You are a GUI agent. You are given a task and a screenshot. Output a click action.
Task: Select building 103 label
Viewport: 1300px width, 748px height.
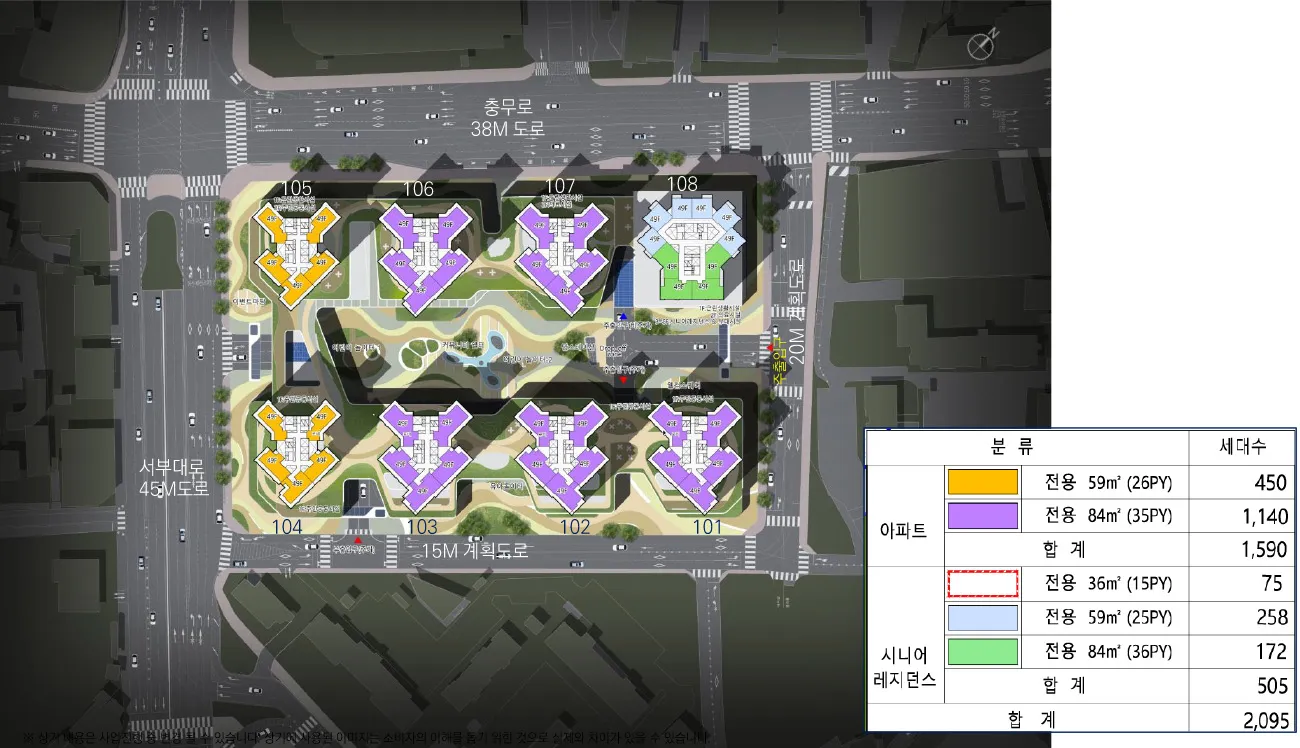tap(422, 527)
